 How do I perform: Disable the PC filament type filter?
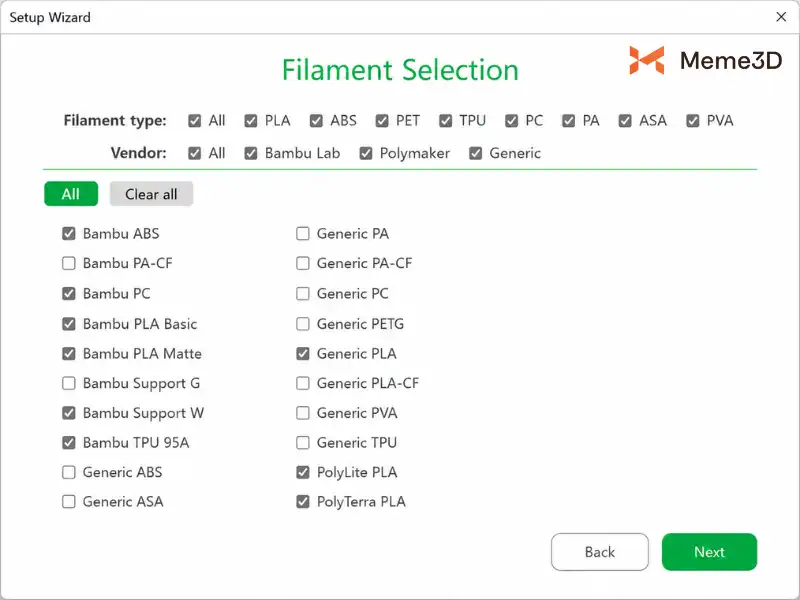coord(511,120)
